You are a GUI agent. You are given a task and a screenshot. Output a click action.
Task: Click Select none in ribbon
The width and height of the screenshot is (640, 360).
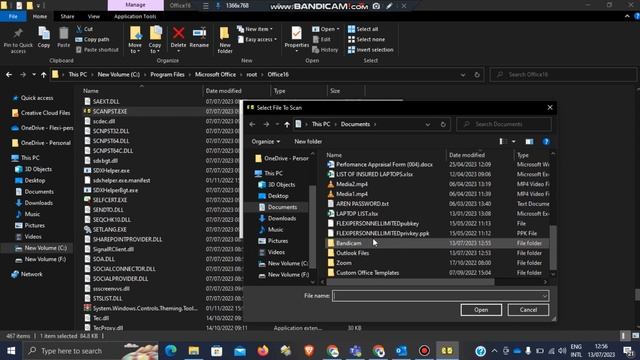tap(366, 39)
